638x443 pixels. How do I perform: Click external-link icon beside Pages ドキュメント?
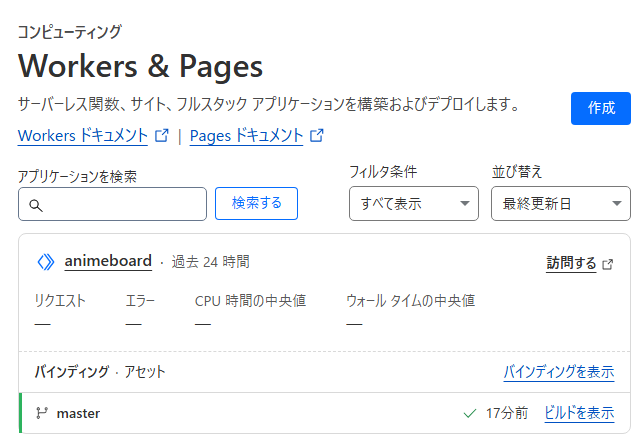pos(317,135)
